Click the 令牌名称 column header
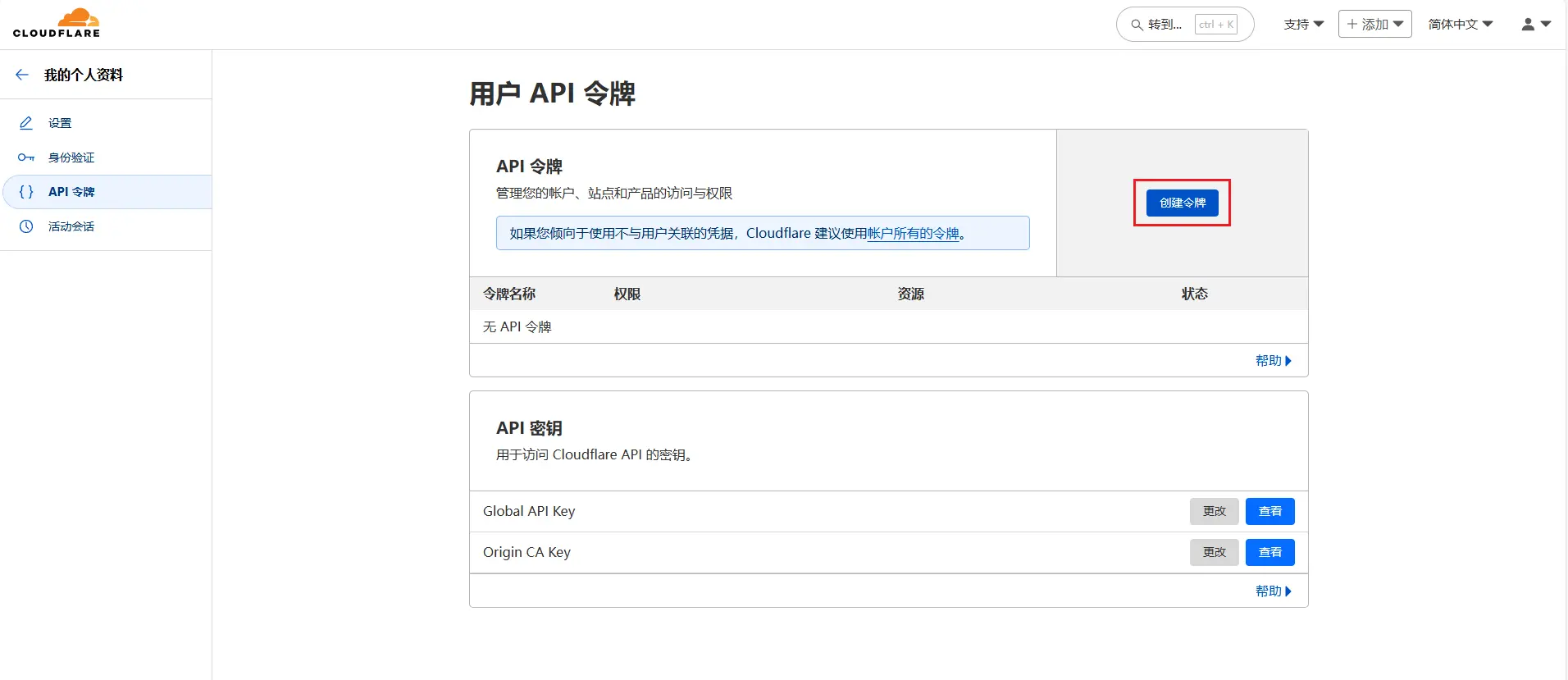Screen dimensions: 1568x680 [509, 294]
